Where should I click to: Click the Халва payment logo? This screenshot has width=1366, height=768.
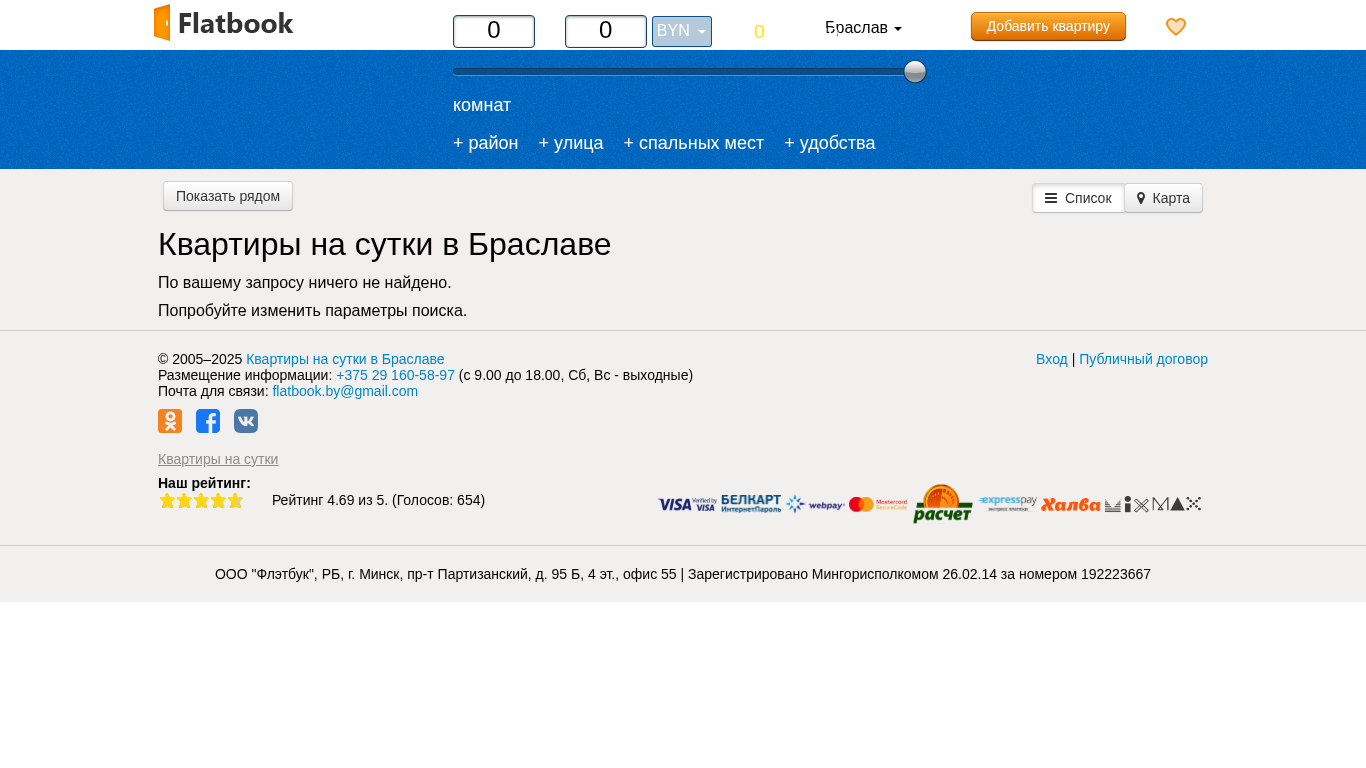point(1070,505)
